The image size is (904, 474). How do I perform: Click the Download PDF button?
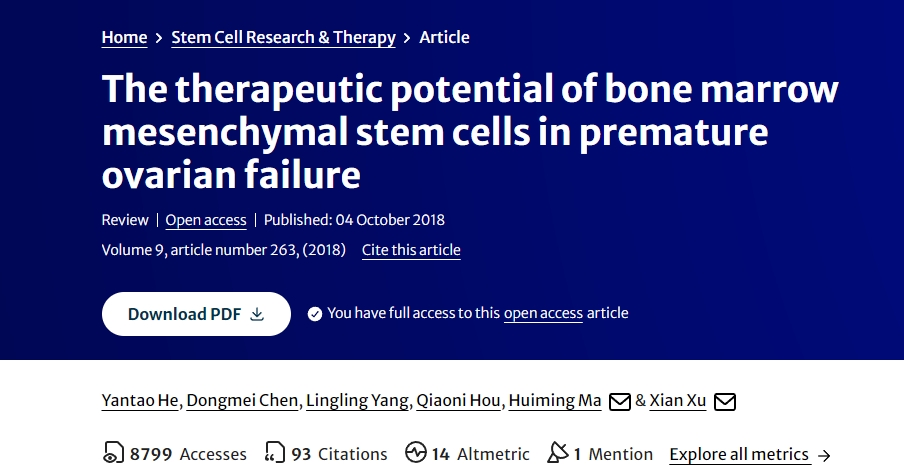click(x=196, y=314)
